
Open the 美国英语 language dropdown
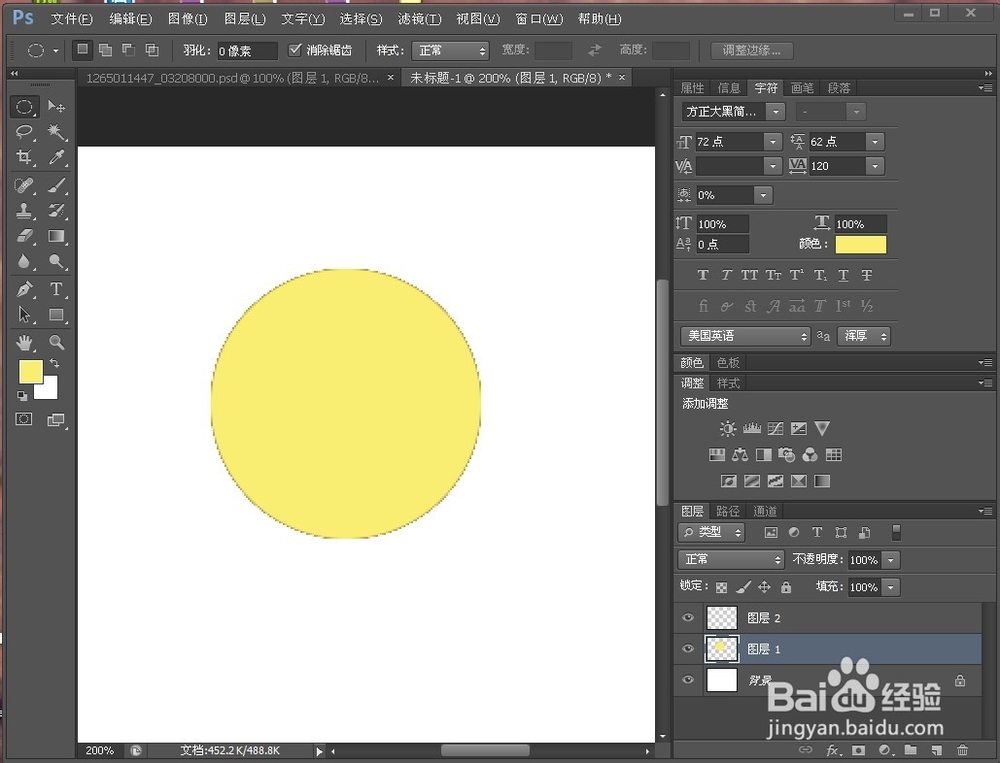point(745,336)
